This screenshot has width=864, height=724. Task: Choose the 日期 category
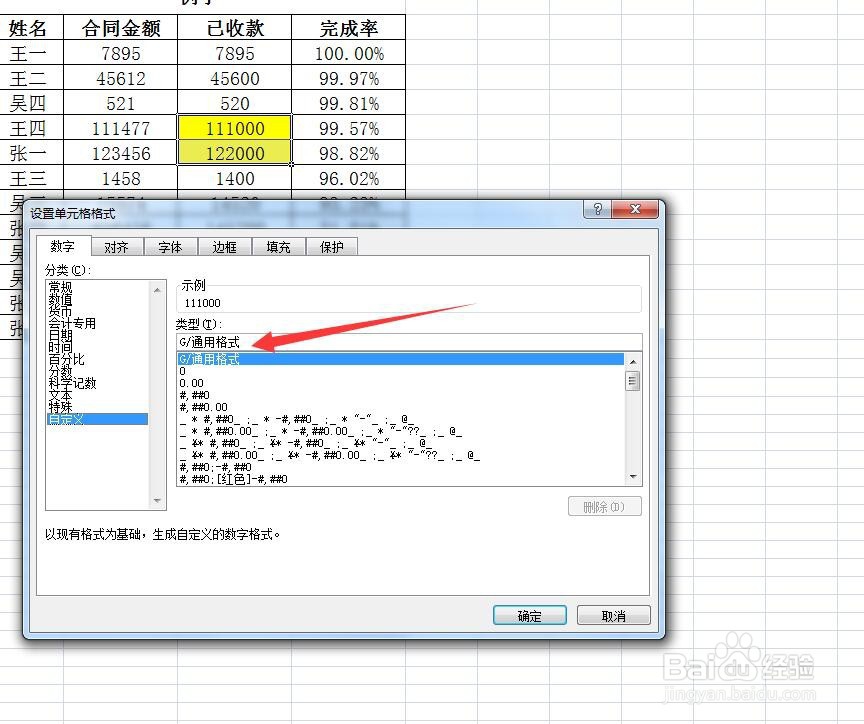70,336
